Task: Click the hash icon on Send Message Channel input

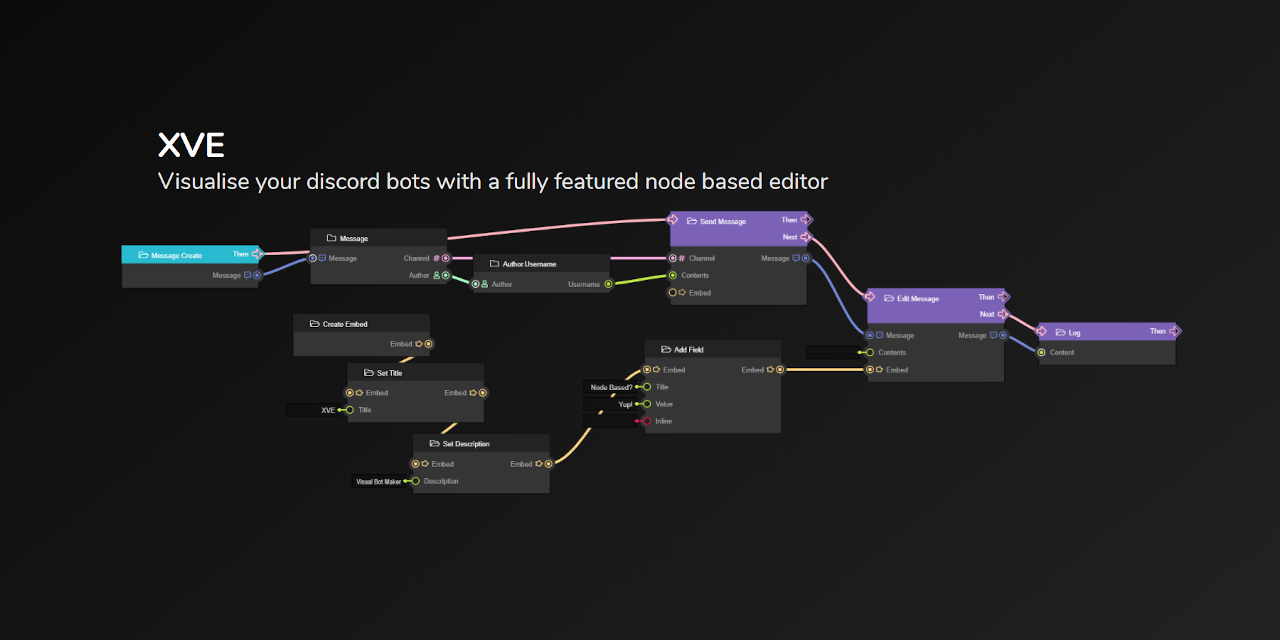Action: click(x=681, y=258)
